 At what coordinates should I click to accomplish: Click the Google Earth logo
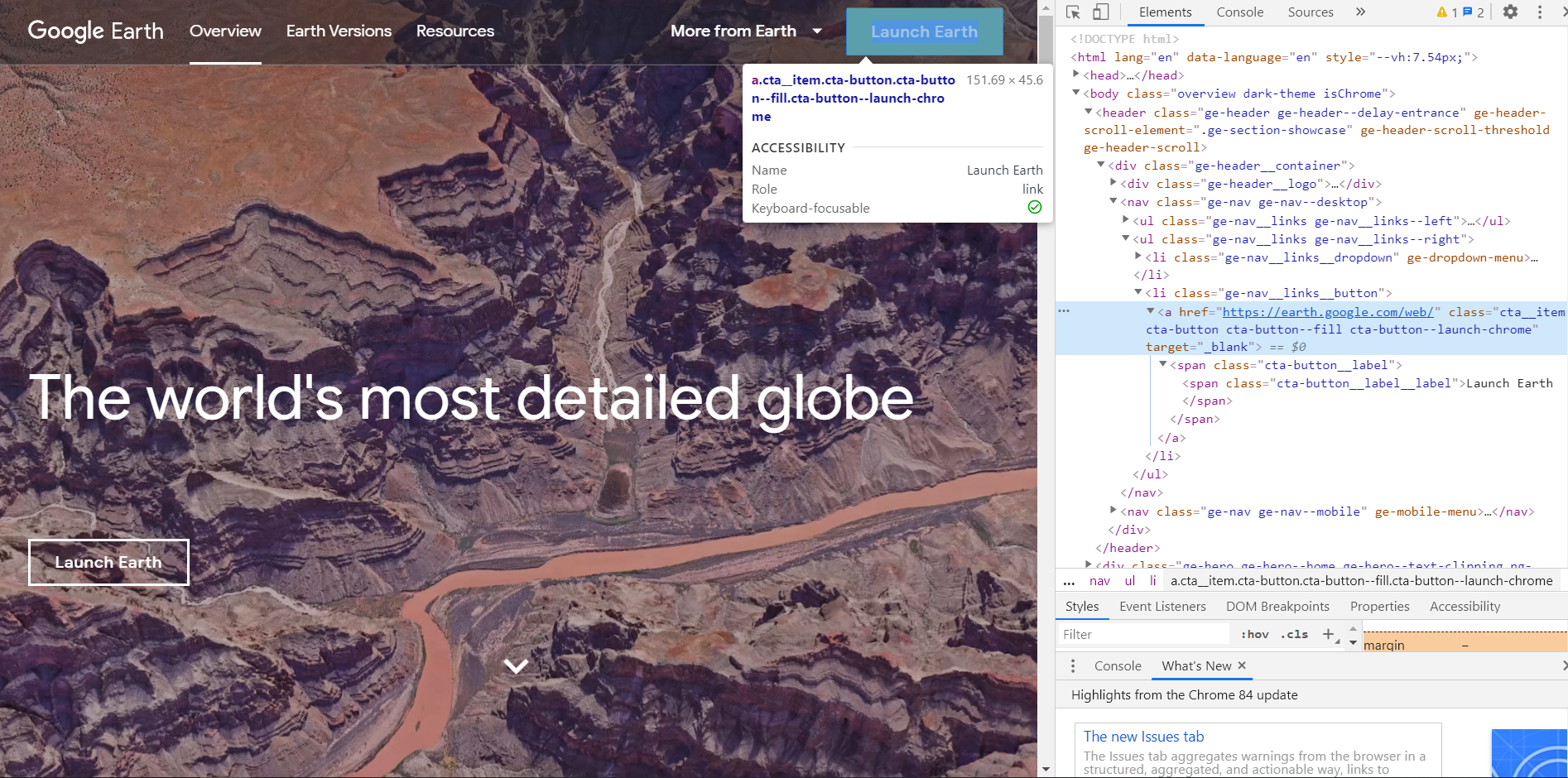tap(95, 31)
